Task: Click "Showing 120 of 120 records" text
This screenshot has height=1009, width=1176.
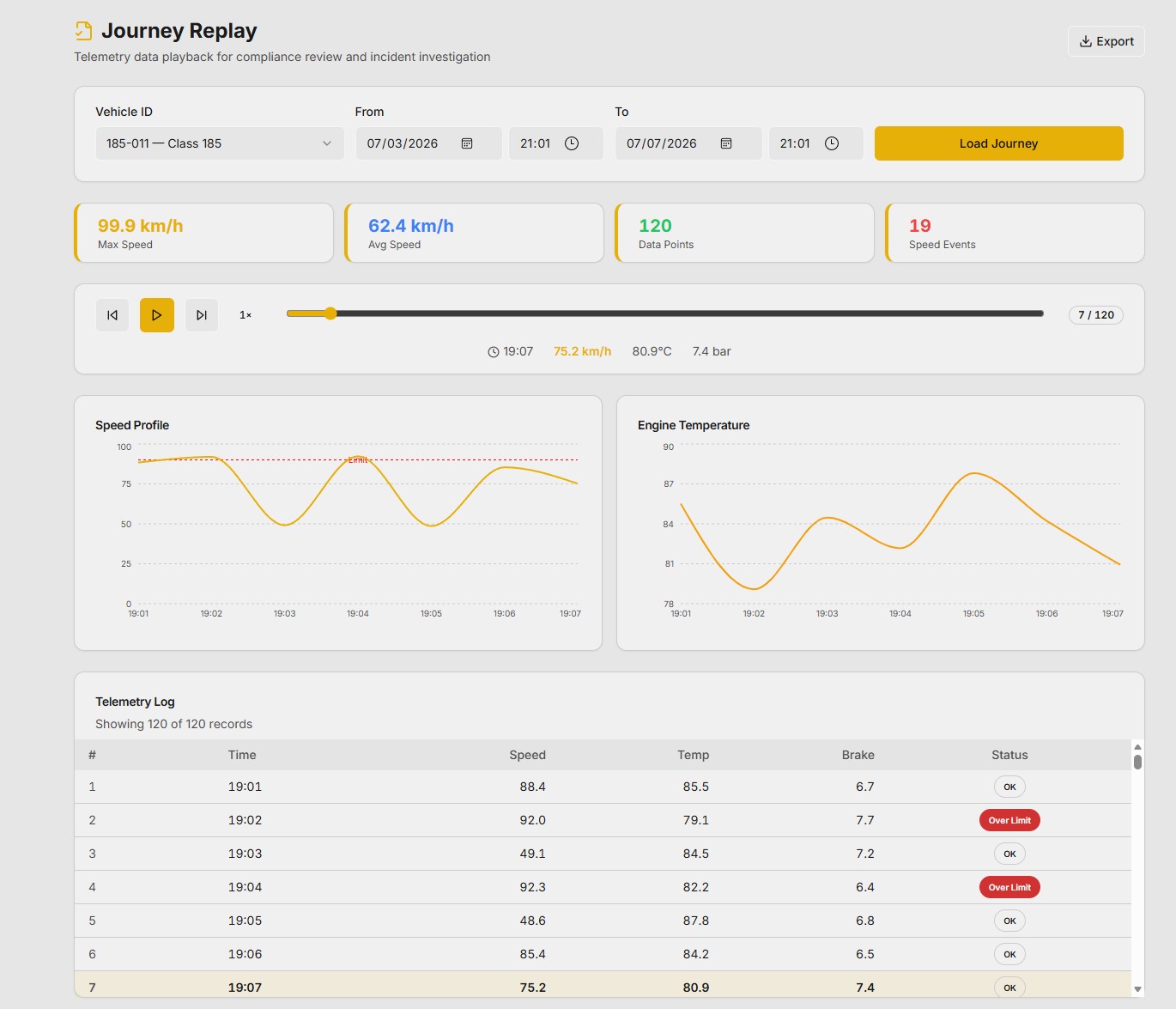Action: [173, 724]
